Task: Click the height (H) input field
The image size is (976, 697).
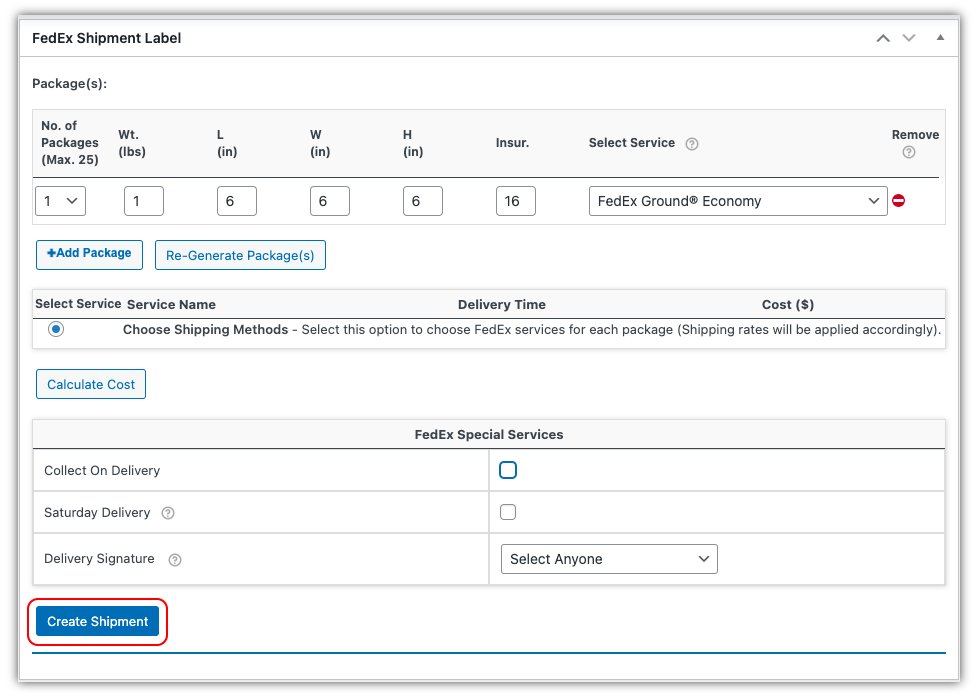Action: [423, 201]
